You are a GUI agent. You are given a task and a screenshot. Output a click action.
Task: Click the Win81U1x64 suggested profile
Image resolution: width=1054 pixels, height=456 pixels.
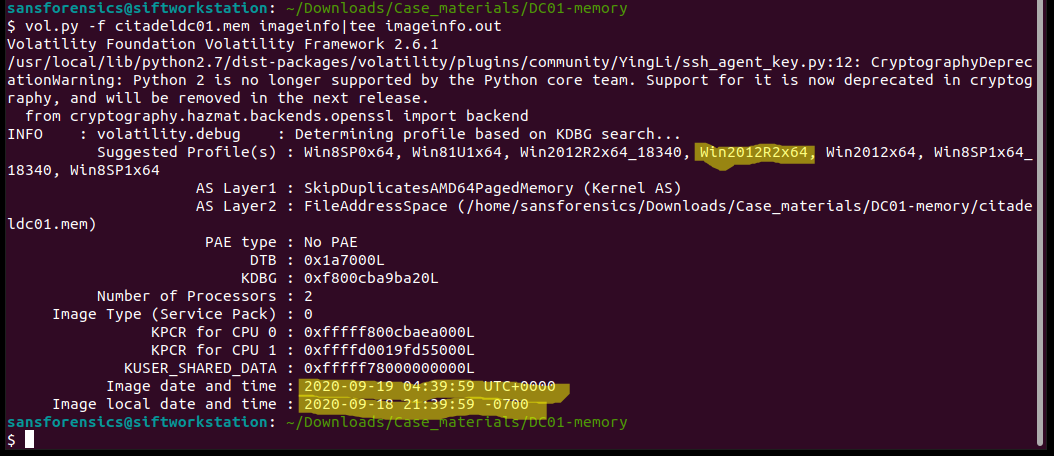click(456, 153)
